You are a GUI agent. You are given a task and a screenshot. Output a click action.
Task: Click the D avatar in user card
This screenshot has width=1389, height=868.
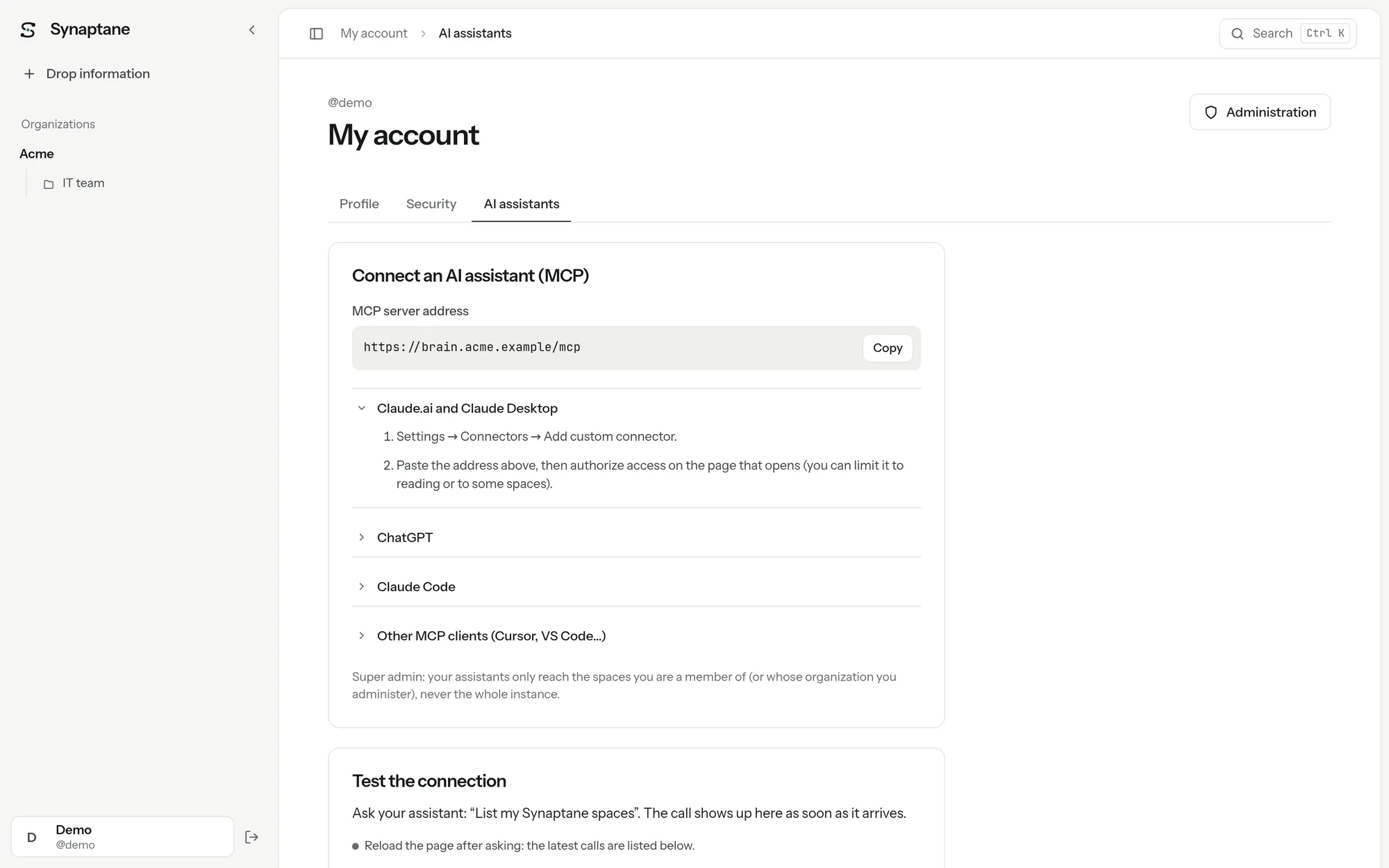click(32, 837)
